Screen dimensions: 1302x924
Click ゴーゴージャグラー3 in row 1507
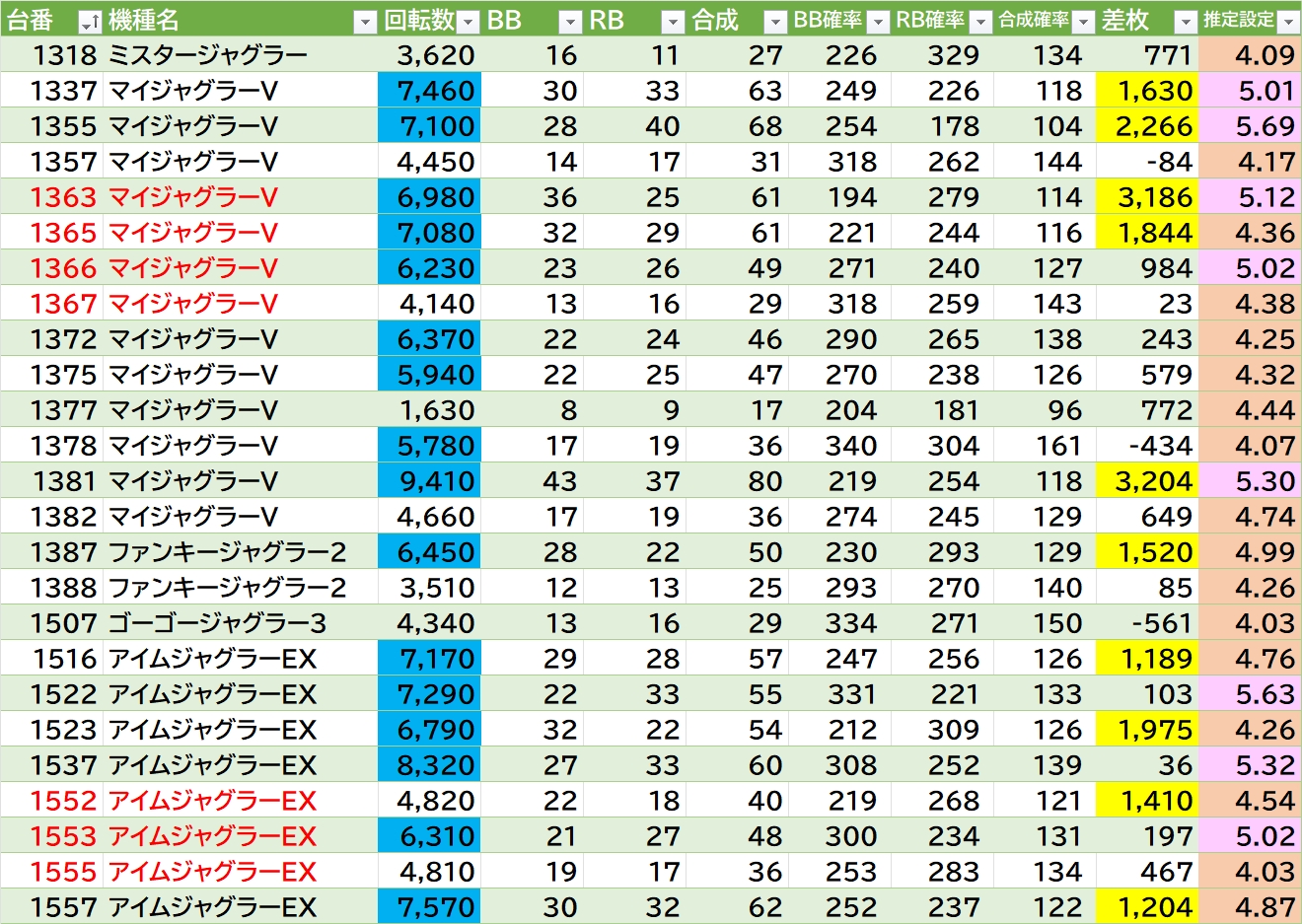(241, 623)
